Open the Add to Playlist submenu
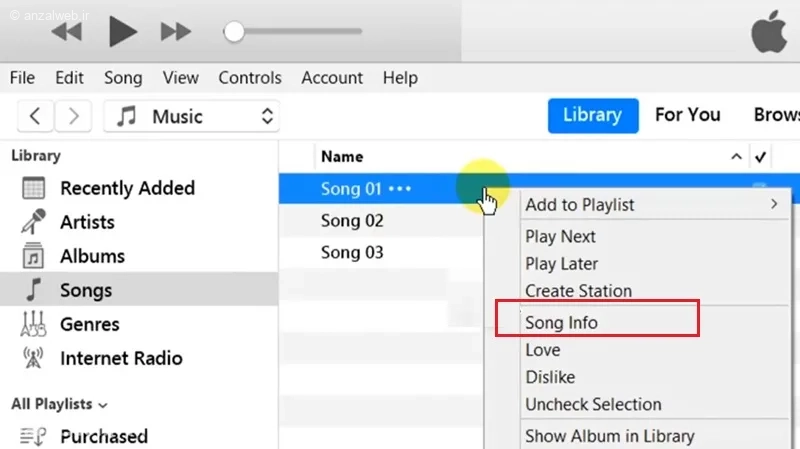Viewport: 800px width, 449px height. click(654, 205)
